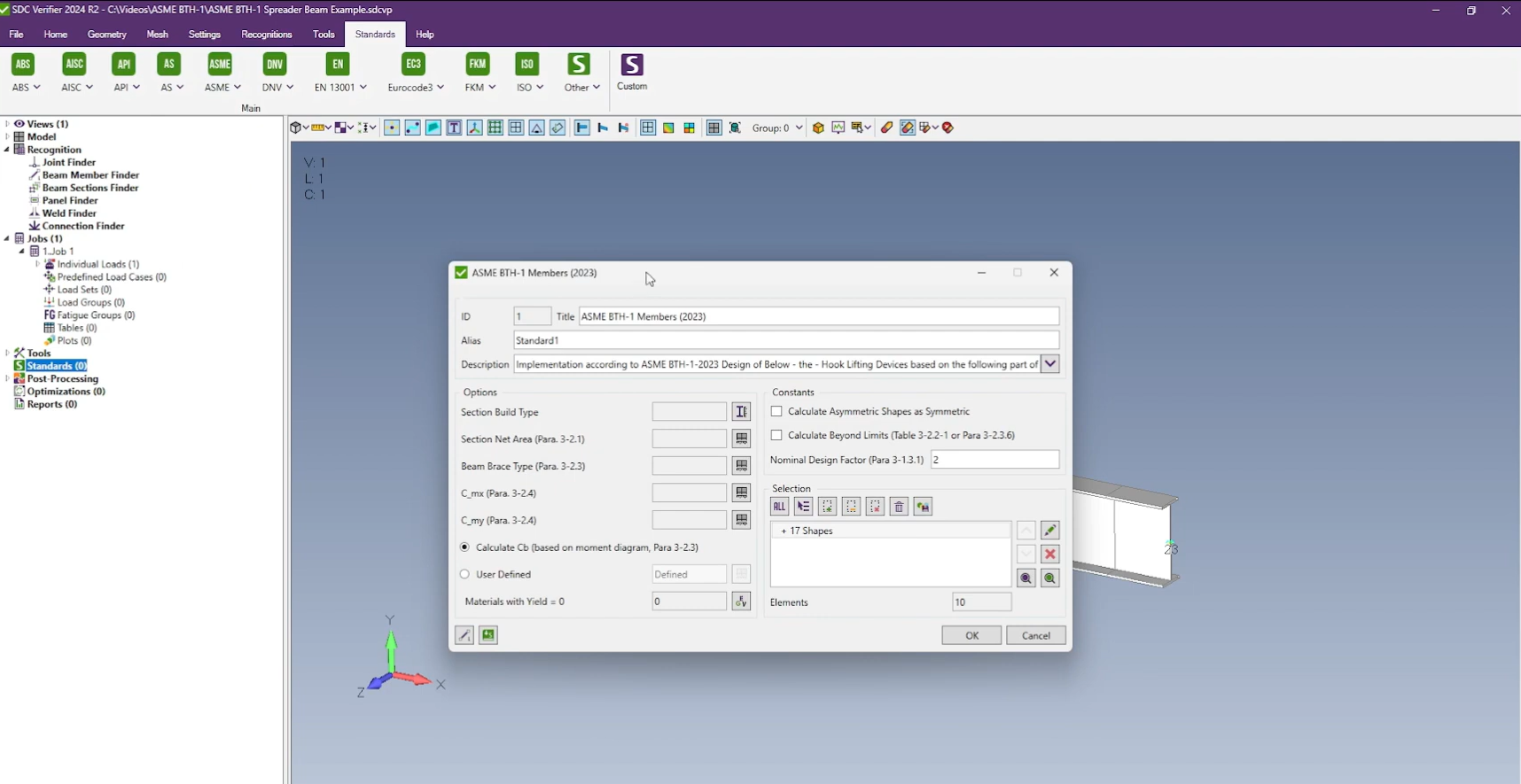Toggle cyan surface display icon in toolbar
The image size is (1521, 784).
tap(433, 128)
